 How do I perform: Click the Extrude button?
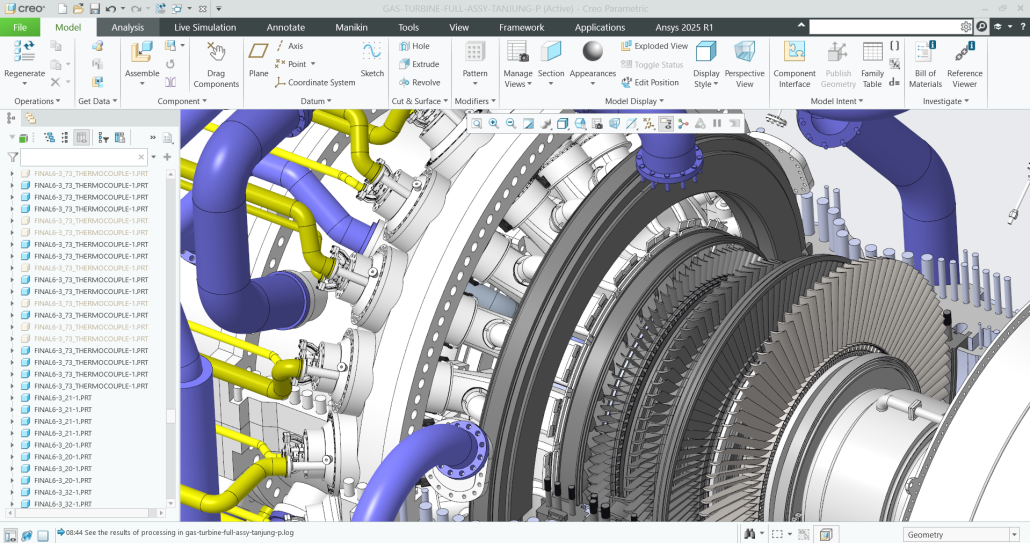point(418,64)
